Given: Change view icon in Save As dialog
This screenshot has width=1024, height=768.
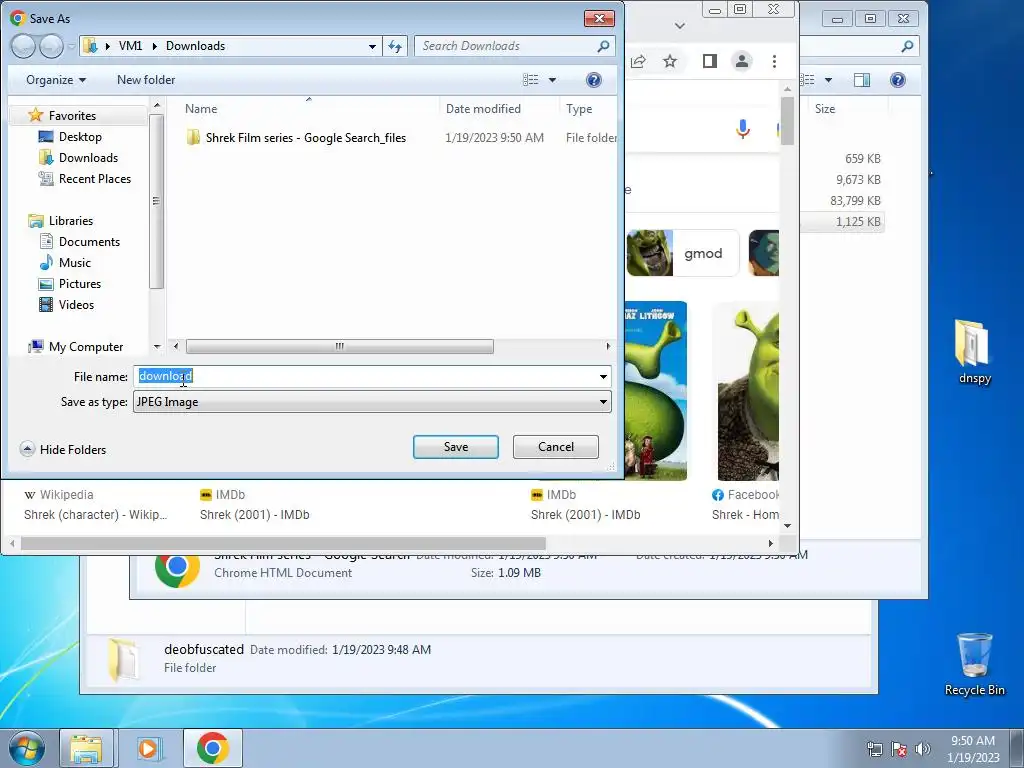Looking at the screenshot, I should [530, 80].
